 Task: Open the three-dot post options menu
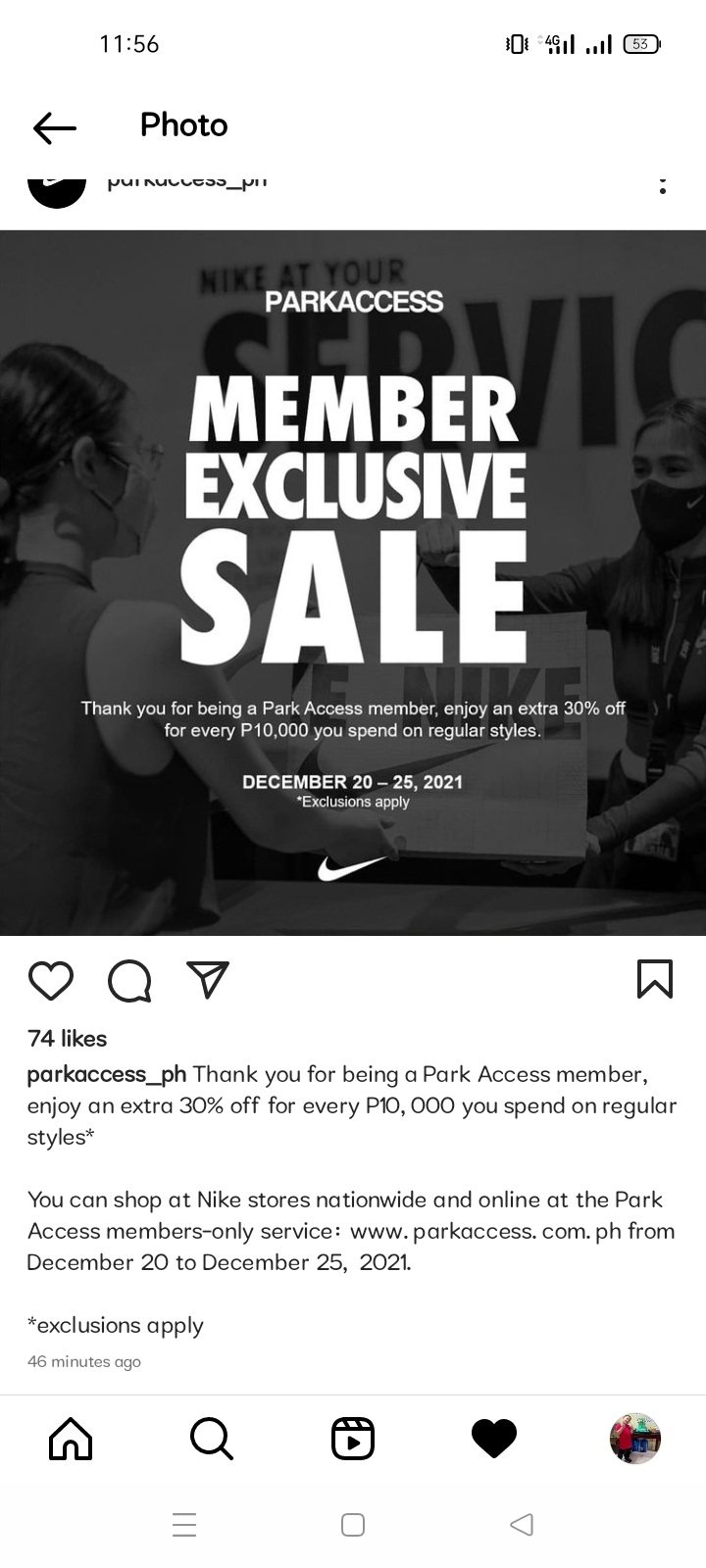663,185
